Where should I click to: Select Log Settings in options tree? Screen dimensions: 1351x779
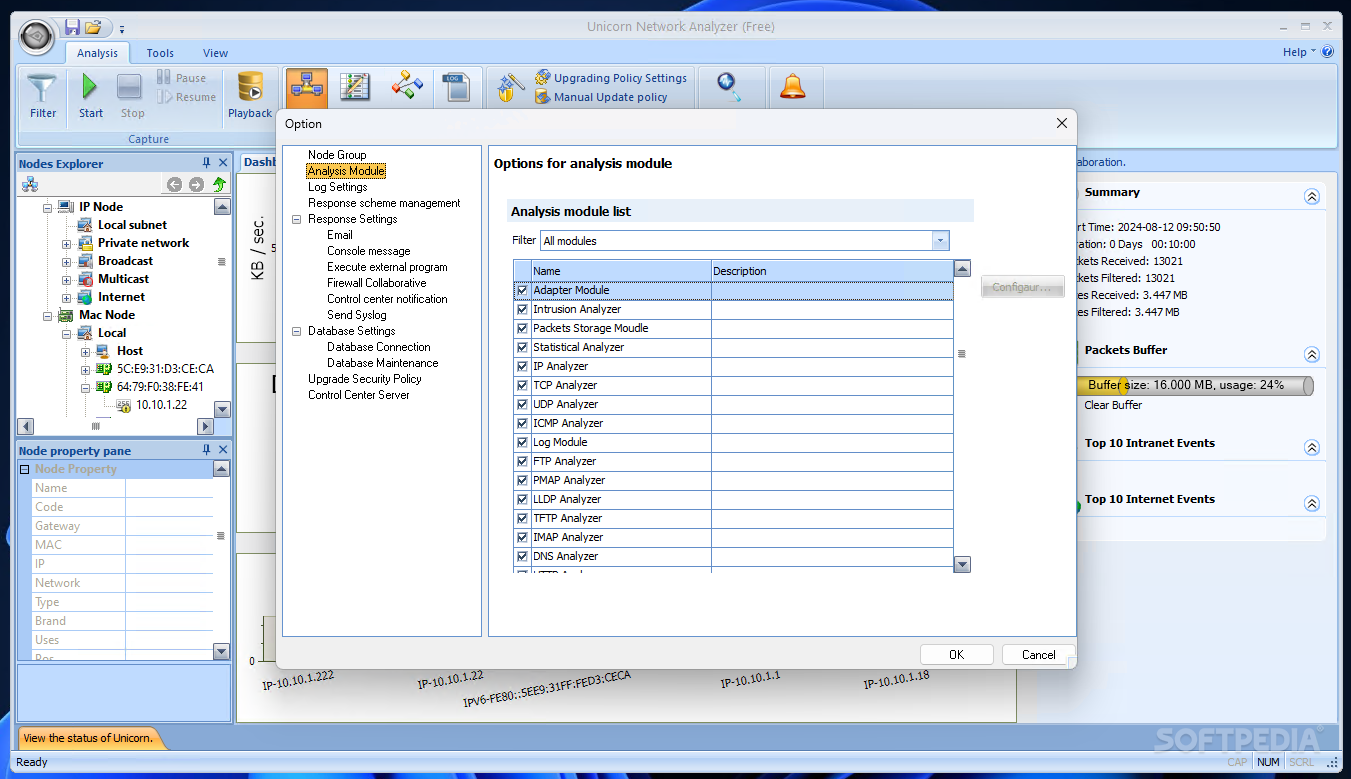[337, 187]
